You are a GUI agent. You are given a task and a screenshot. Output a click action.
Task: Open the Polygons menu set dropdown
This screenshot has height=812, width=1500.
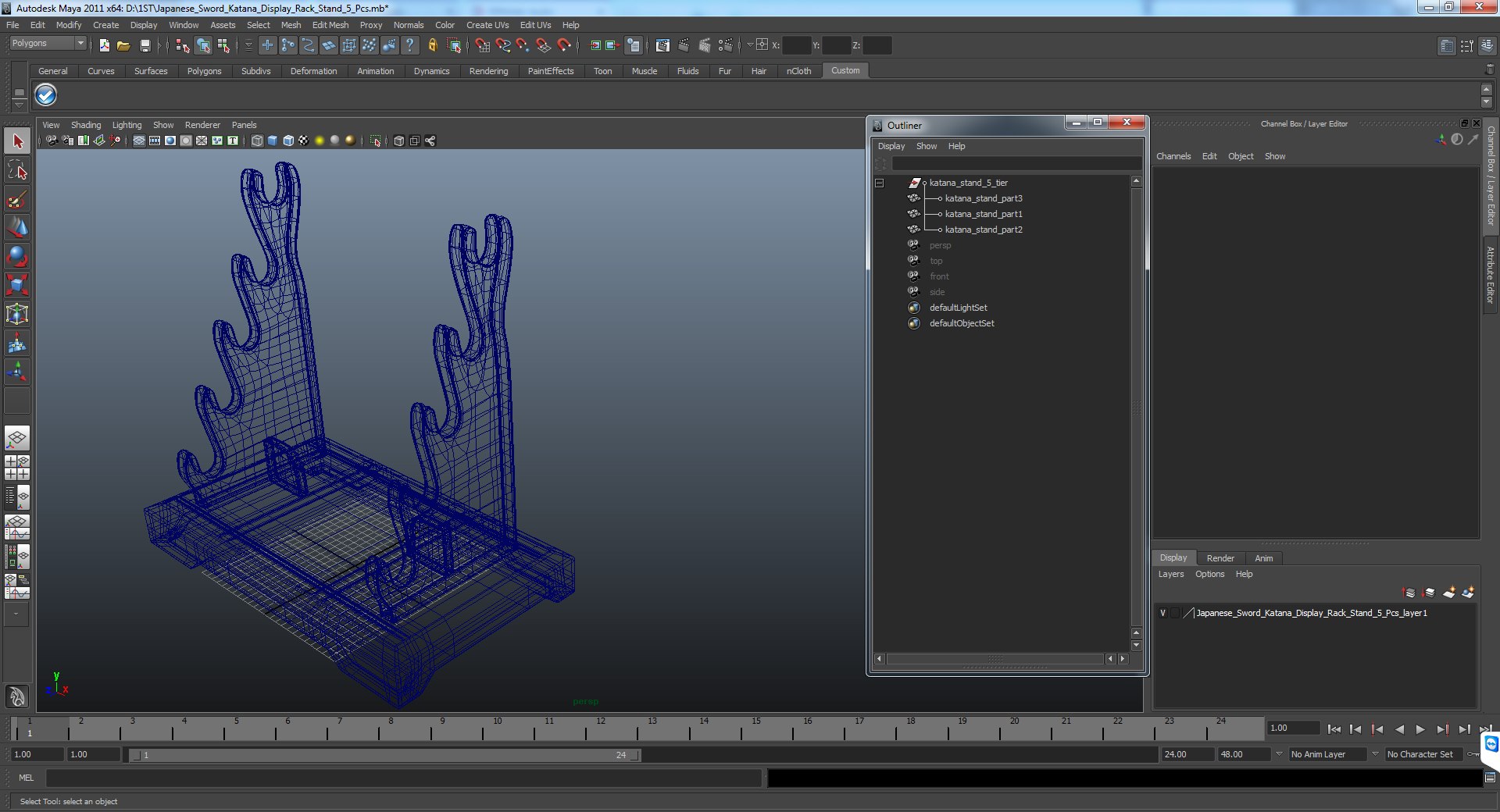[x=48, y=44]
